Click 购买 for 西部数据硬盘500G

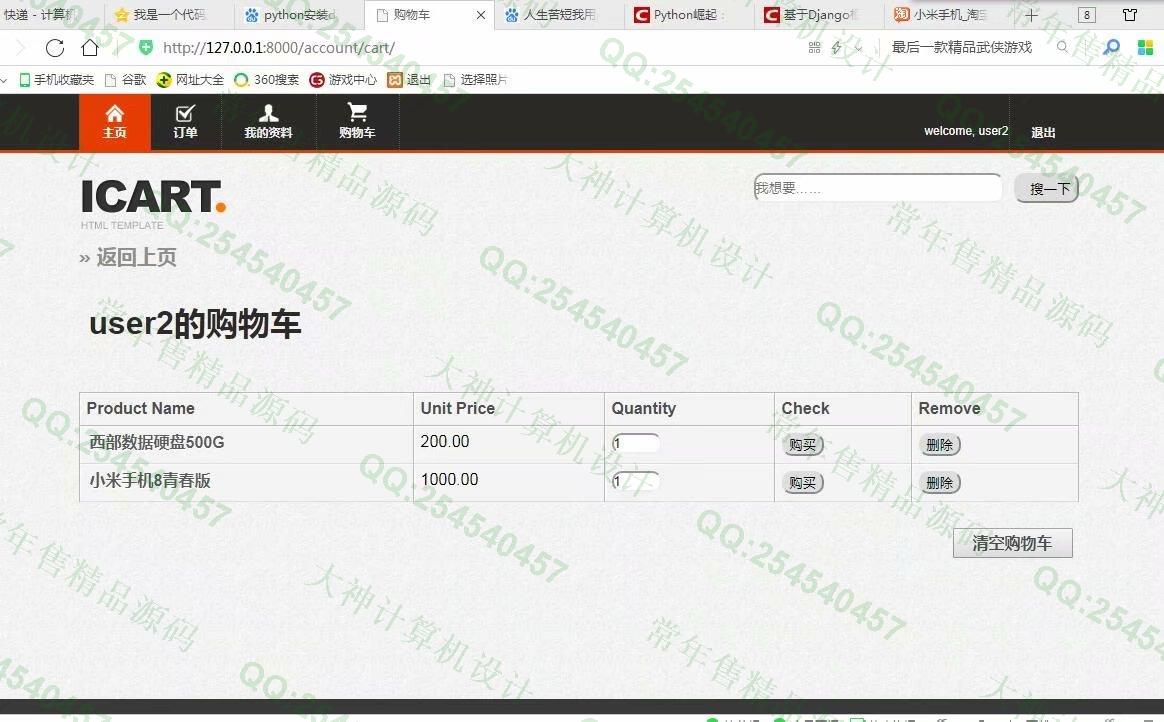click(x=802, y=444)
